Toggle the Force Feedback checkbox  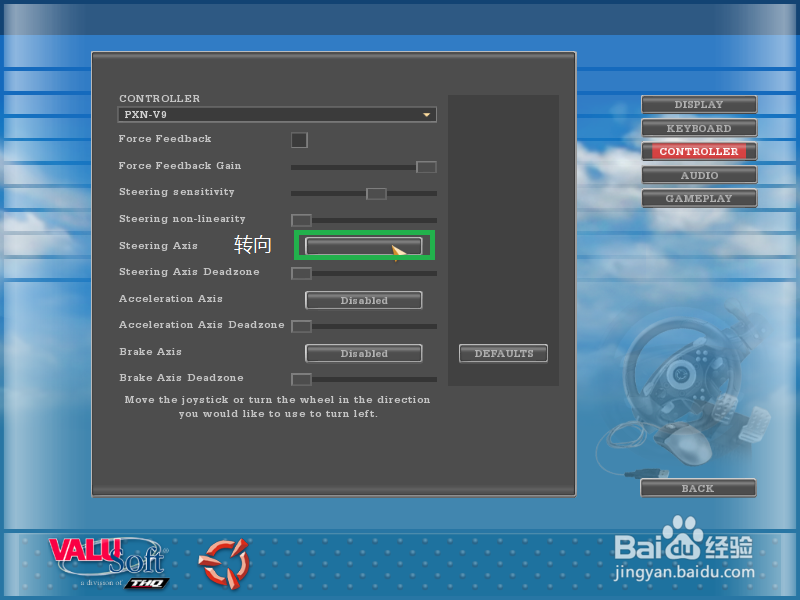tap(299, 140)
